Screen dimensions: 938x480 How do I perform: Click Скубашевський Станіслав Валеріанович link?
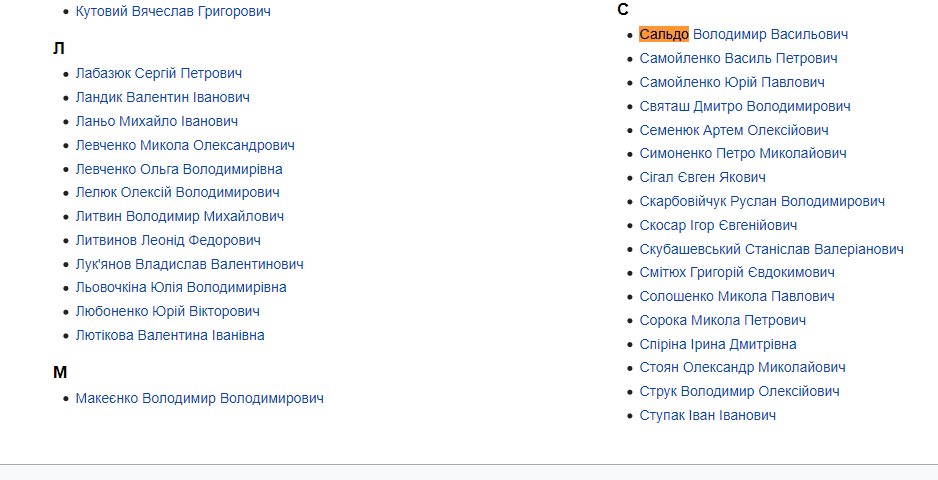[x=771, y=249]
